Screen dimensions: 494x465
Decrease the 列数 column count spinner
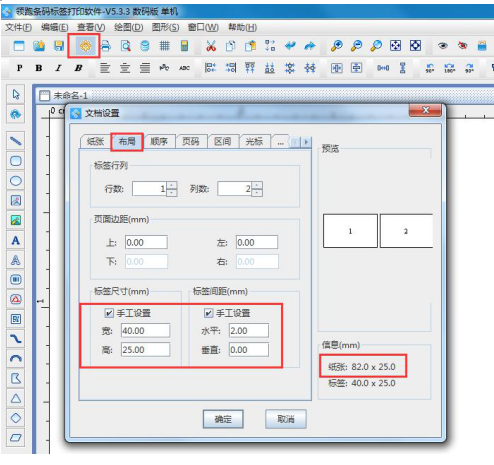point(257,193)
